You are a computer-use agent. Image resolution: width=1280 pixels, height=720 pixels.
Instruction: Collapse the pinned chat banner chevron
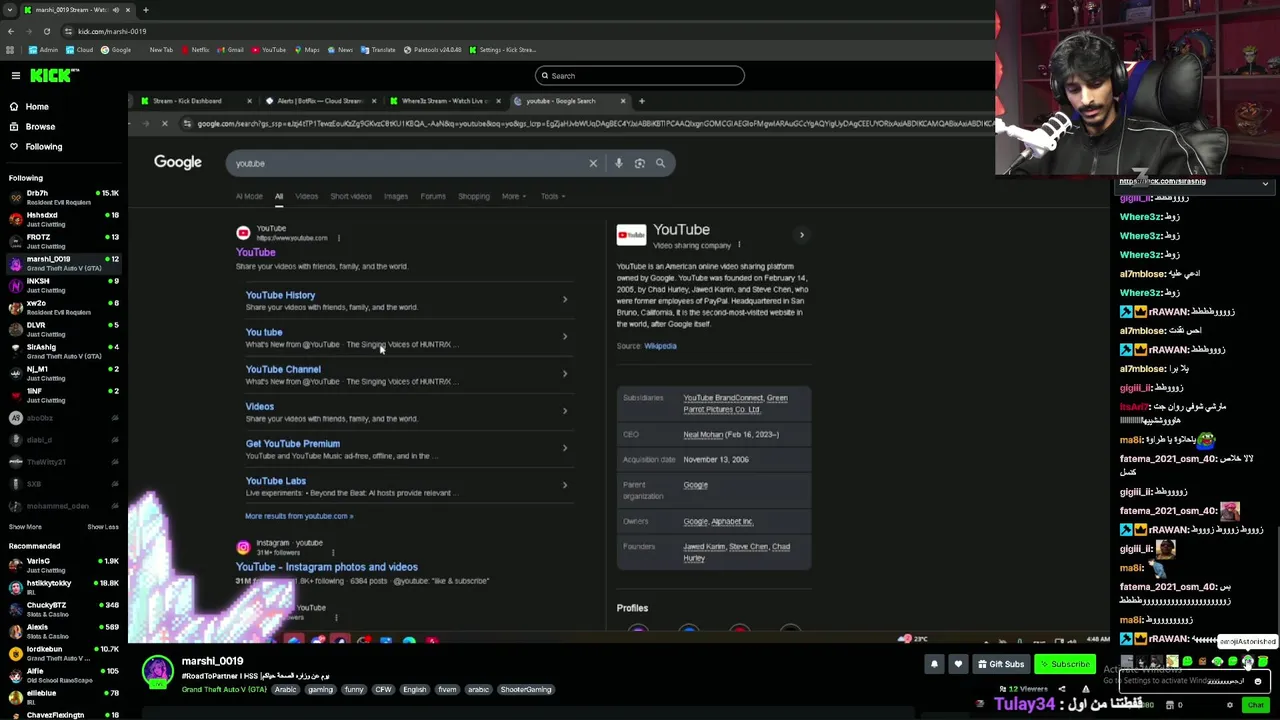tap(1265, 184)
